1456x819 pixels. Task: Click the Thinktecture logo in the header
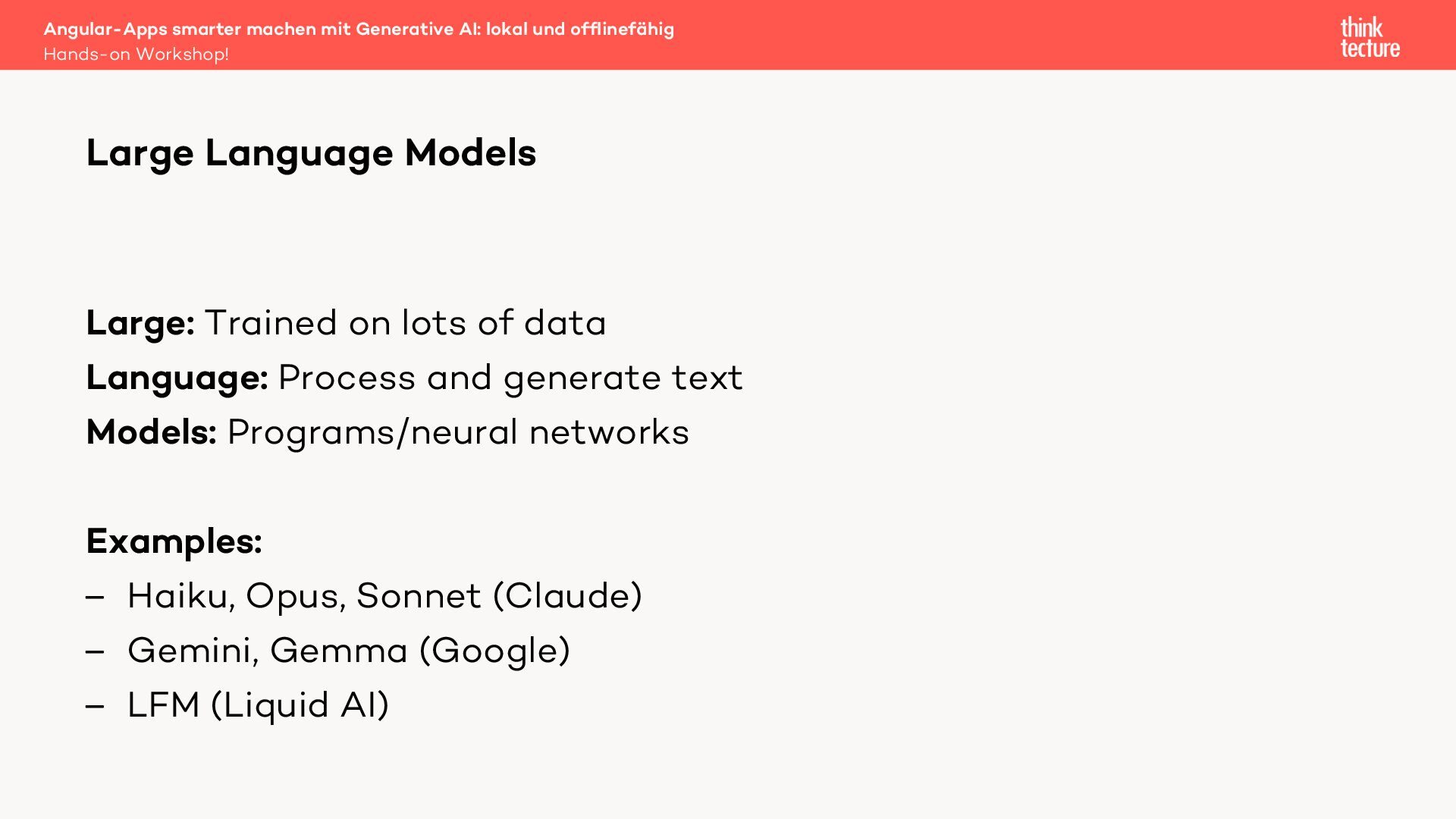pos(1370,37)
